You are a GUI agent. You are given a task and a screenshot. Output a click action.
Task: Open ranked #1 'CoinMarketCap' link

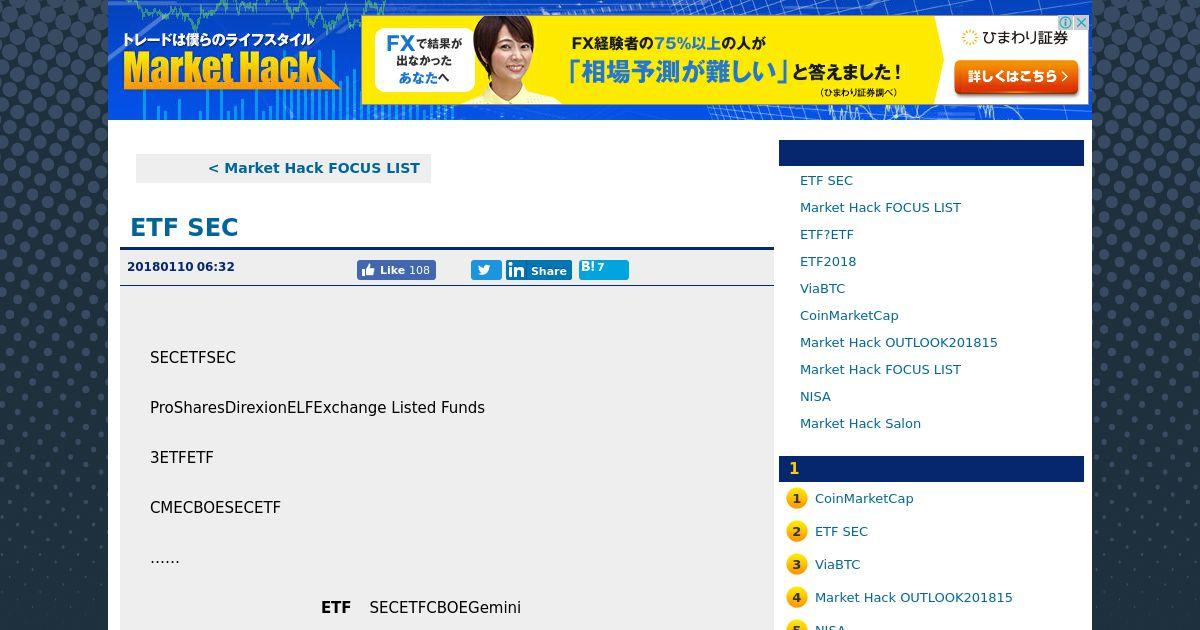[x=864, y=498]
